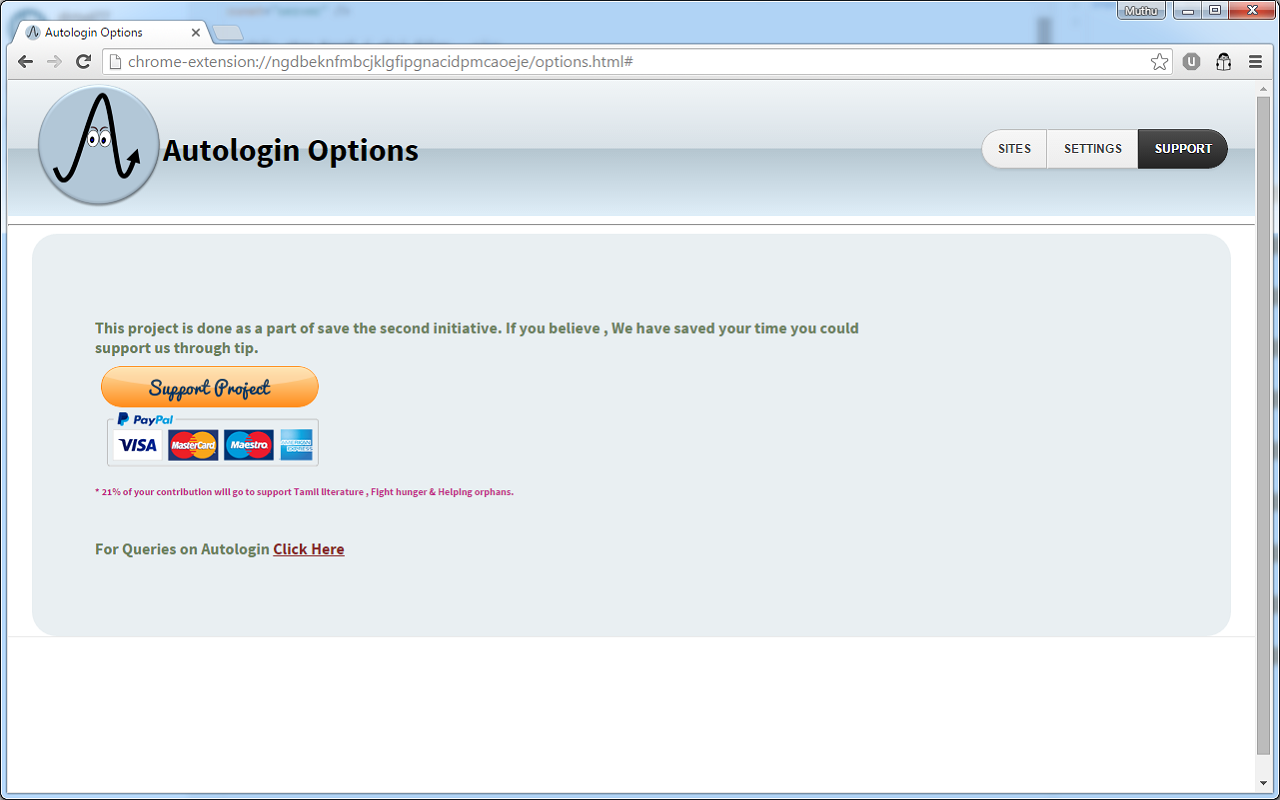Click the Maestro card icon

click(247, 444)
